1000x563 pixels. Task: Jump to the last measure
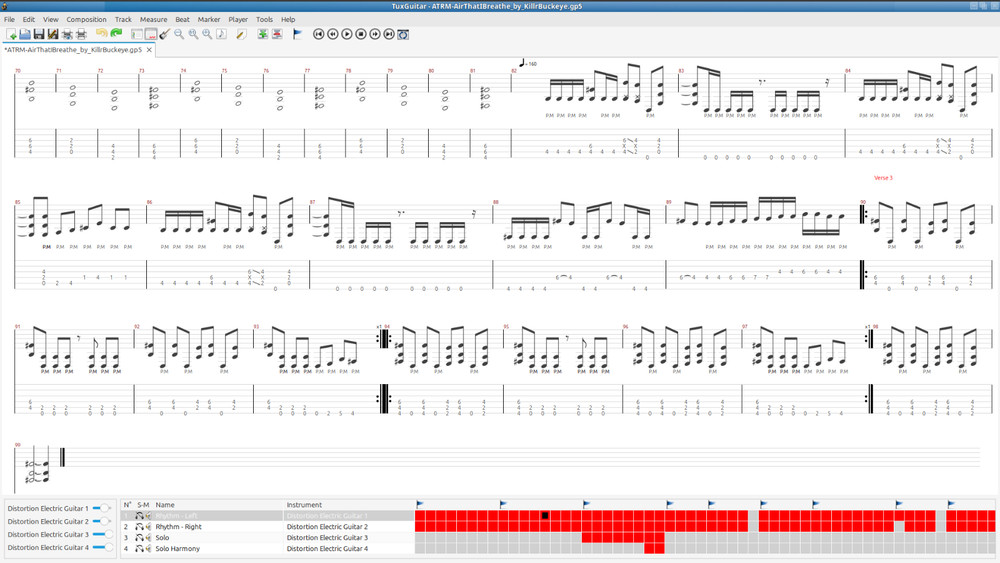point(389,34)
